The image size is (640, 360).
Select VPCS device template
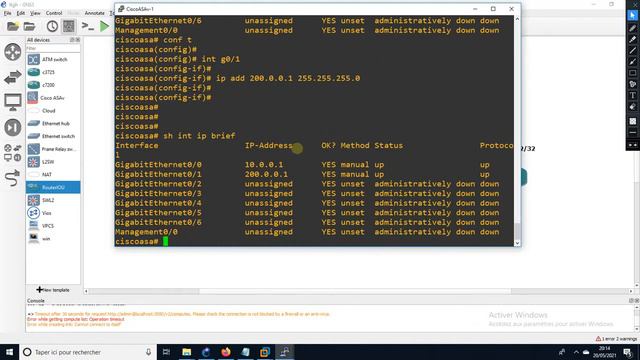point(53,226)
